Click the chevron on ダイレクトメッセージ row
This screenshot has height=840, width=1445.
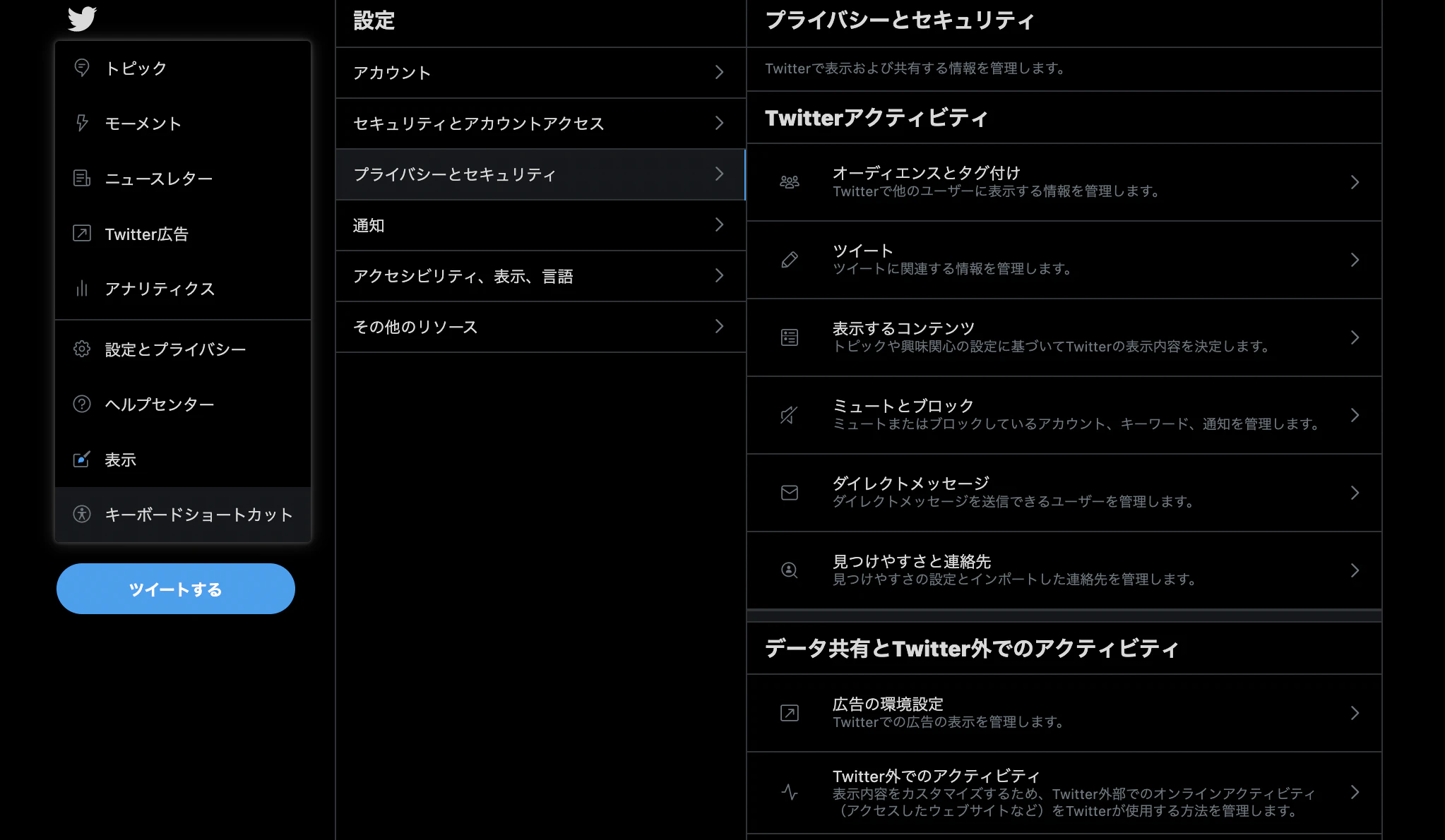(1355, 493)
